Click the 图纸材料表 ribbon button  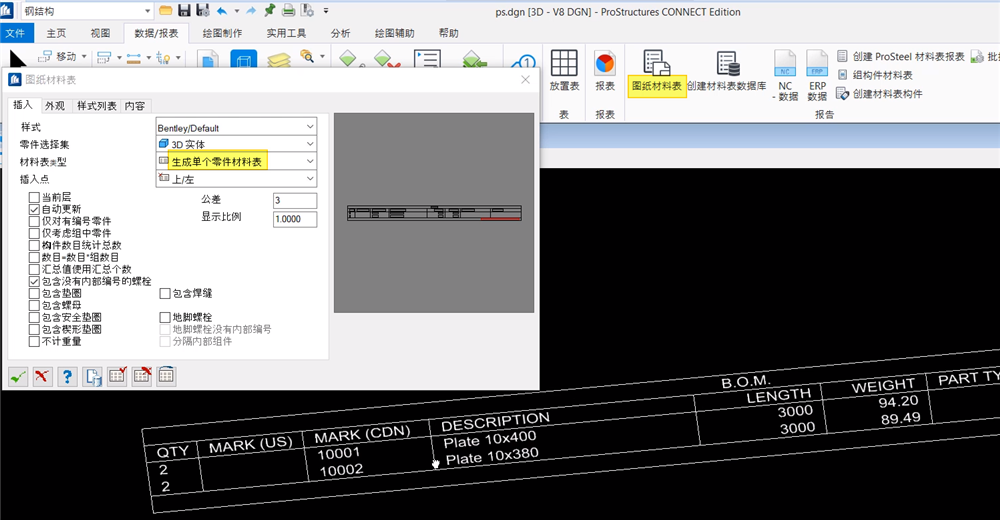[657, 73]
